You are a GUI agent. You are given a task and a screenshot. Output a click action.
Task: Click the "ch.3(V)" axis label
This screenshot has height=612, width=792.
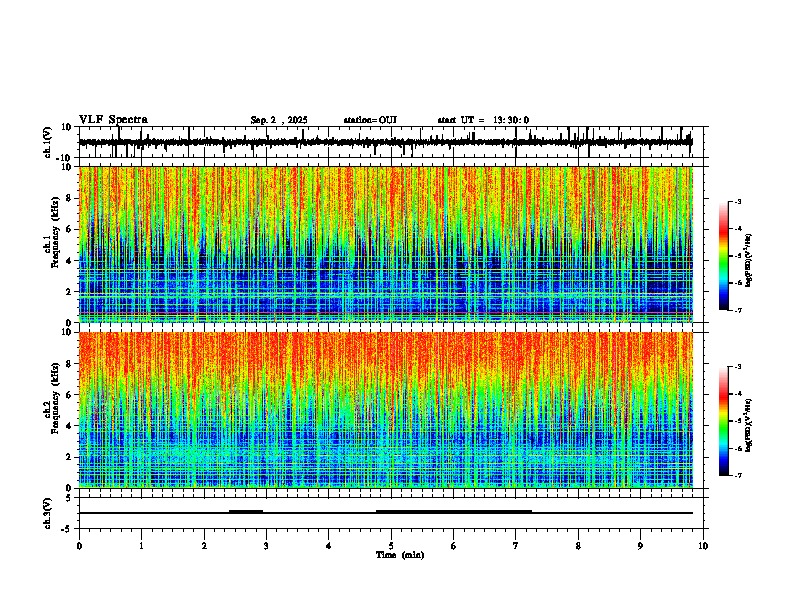[48, 514]
